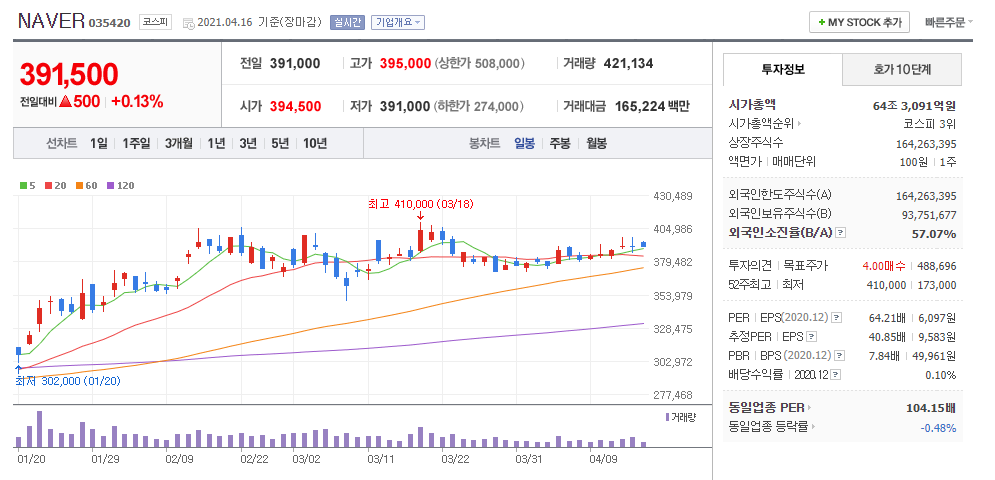Click the 57.07% foreign ownership ratio

pos(934,234)
